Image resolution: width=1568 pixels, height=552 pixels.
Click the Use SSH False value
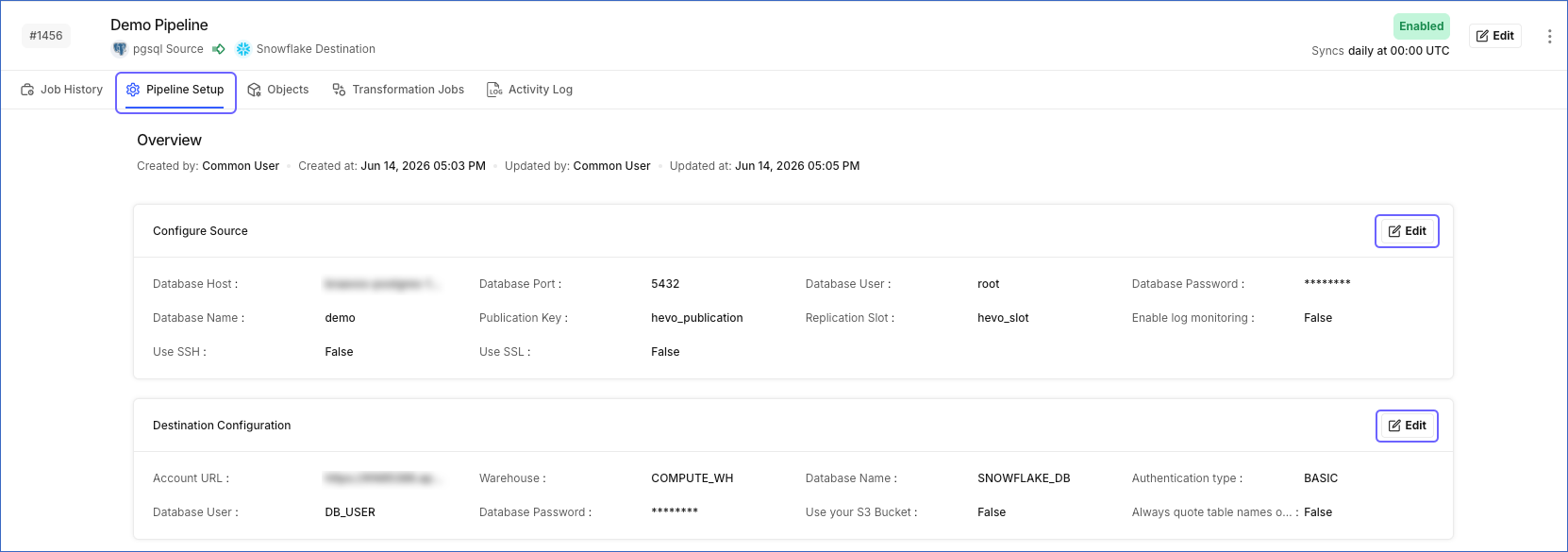coord(339,352)
